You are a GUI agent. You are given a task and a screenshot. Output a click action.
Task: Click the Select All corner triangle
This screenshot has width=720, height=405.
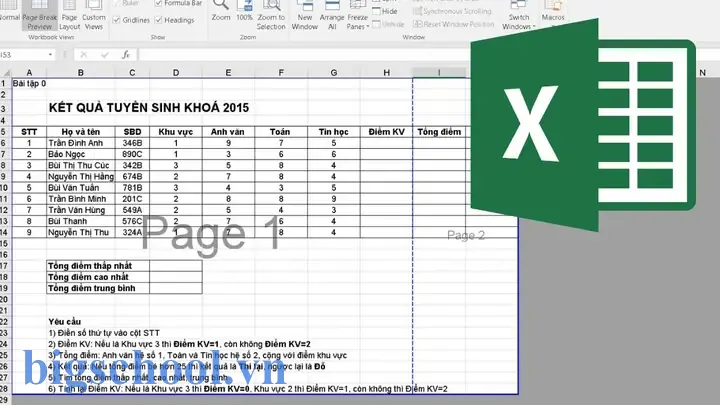[x=6, y=73]
